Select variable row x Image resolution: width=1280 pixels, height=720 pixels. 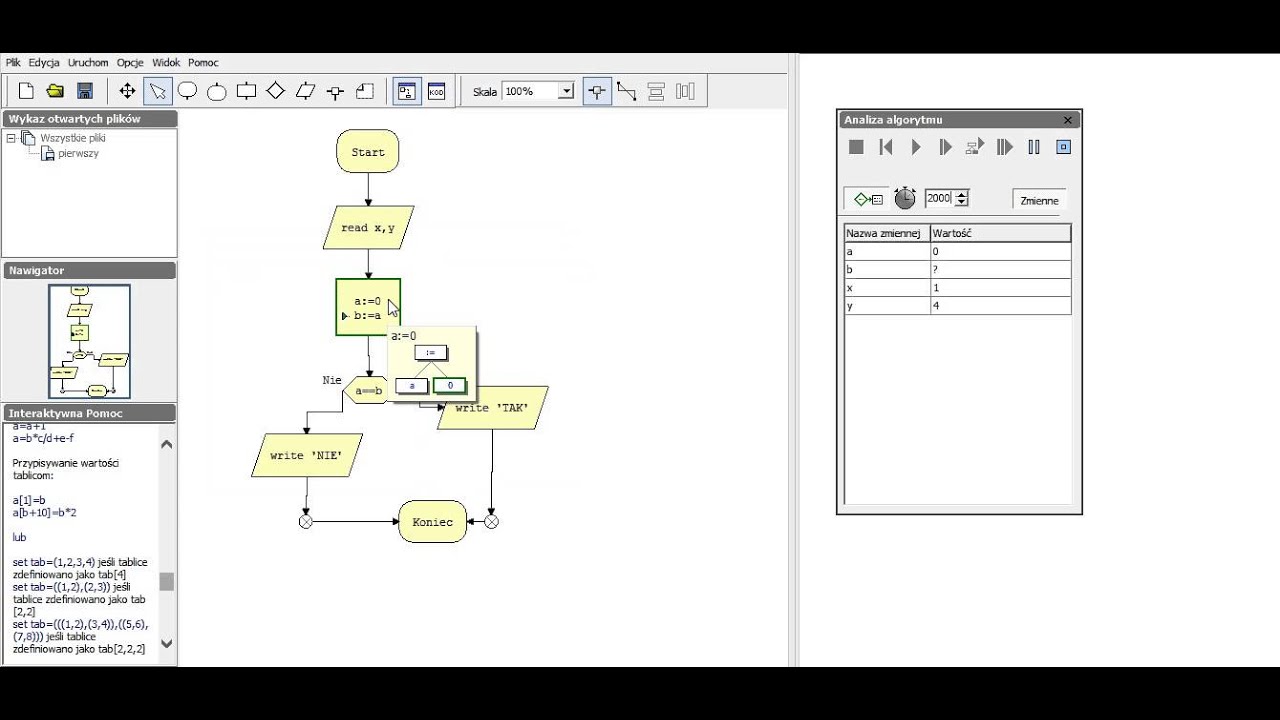coord(958,287)
